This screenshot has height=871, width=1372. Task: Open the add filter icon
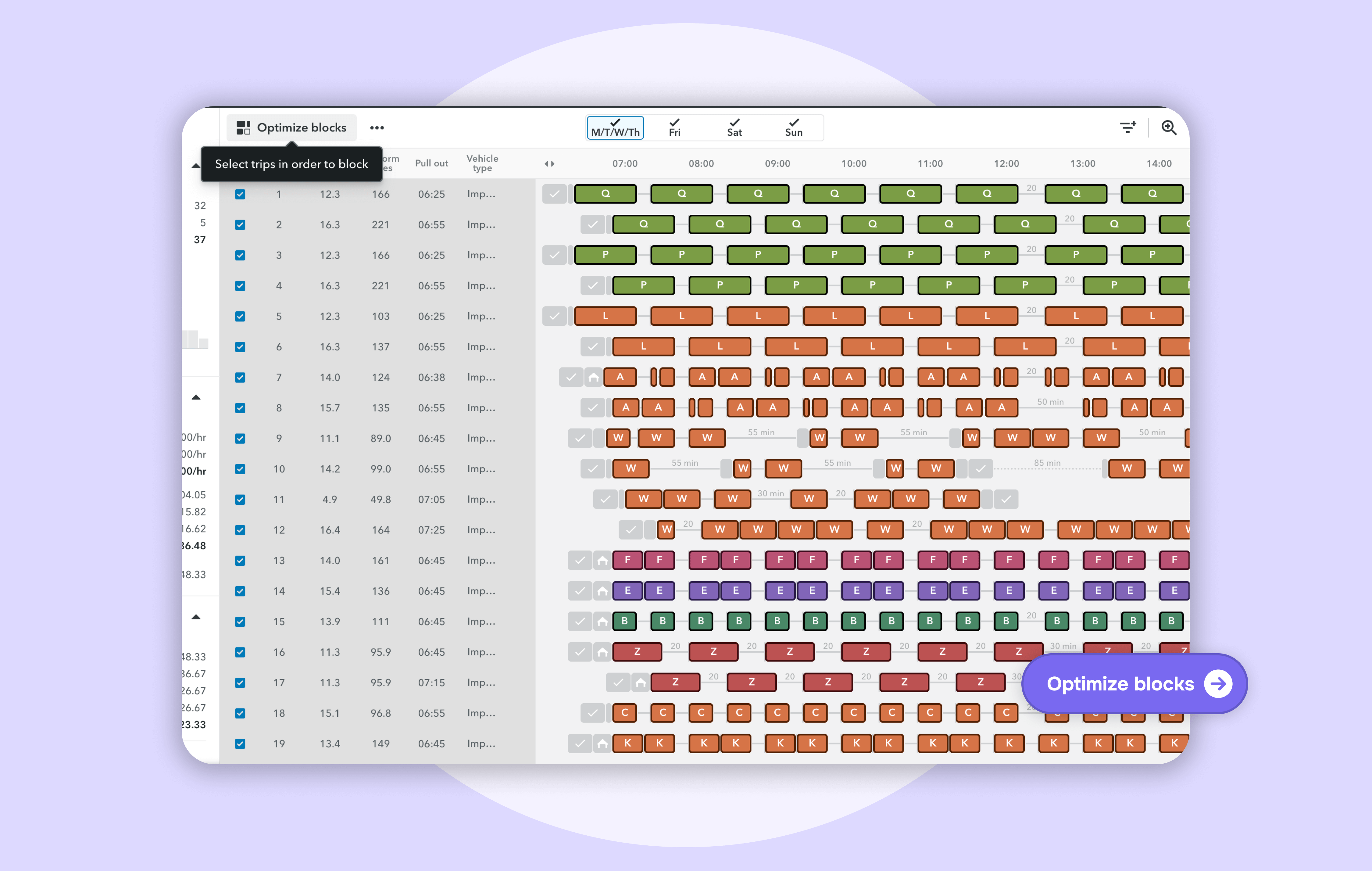point(1127,128)
